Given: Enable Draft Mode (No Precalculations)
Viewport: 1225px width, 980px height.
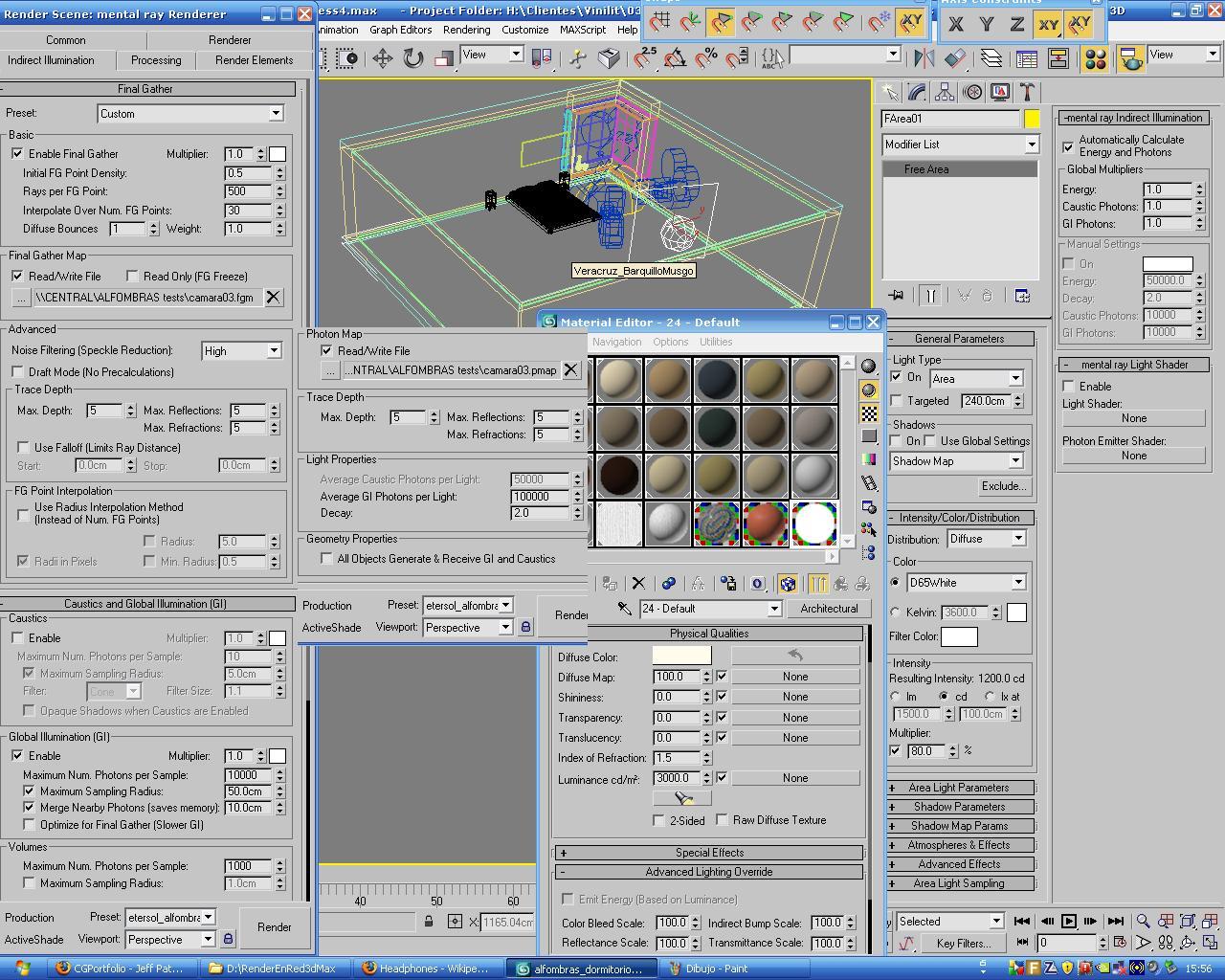Looking at the screenshot, I should click(17, 371).
